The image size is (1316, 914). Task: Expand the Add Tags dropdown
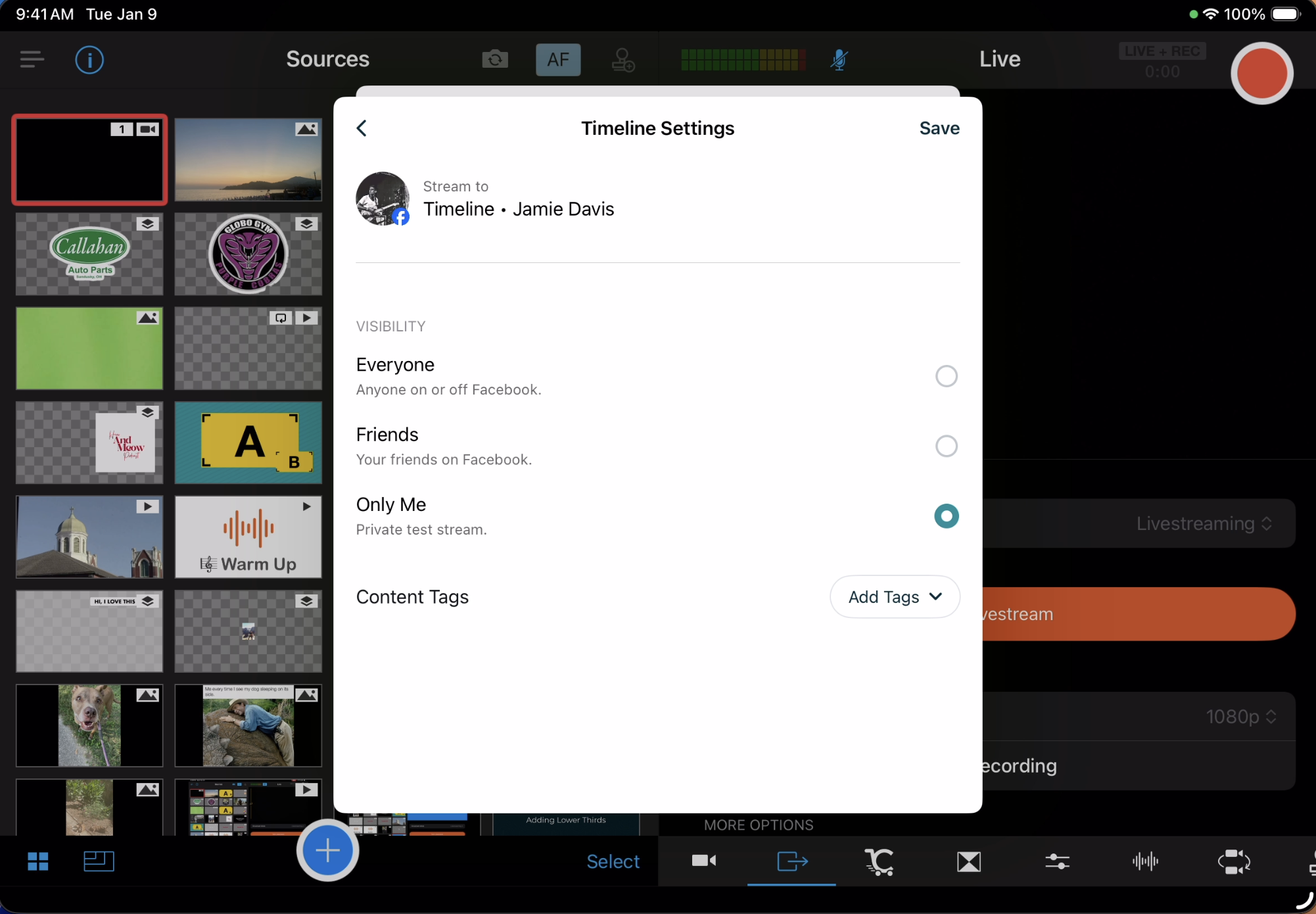tap(894, 596)
